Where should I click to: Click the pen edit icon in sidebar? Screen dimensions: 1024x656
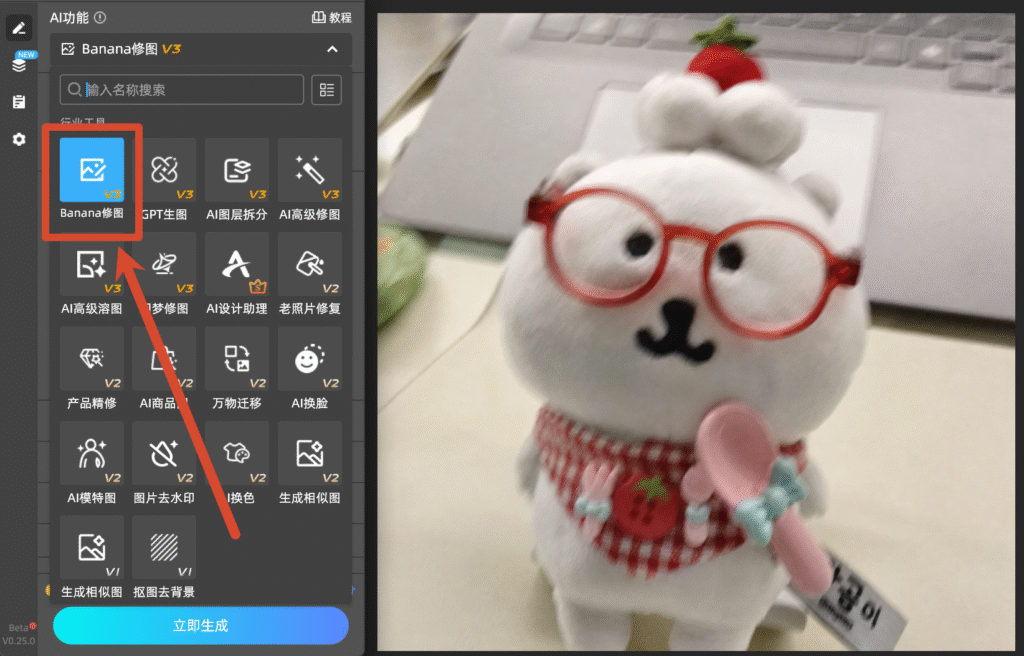(x=19, y=28)
